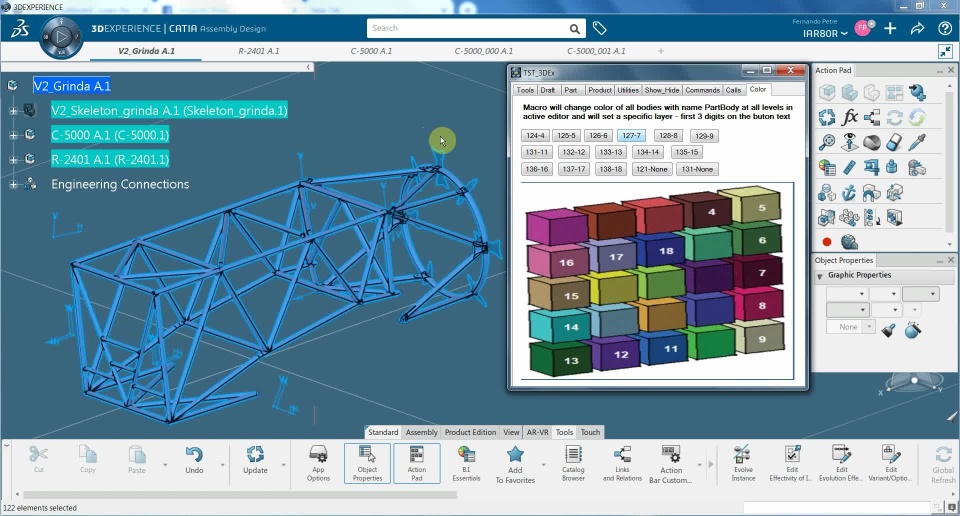Click the anchor fix icon in Action Pad

click(x=849, y=193)
